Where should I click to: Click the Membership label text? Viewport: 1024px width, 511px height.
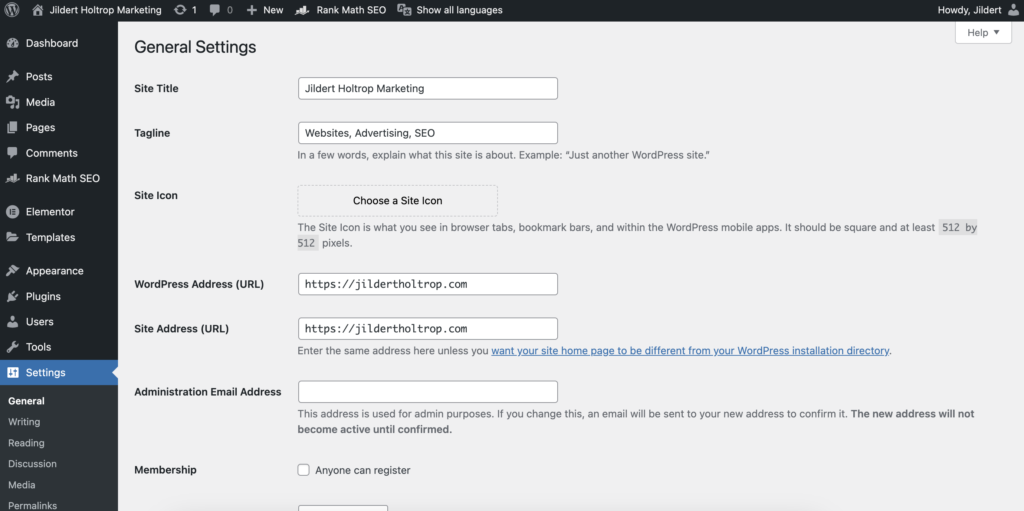pos(165,469)
